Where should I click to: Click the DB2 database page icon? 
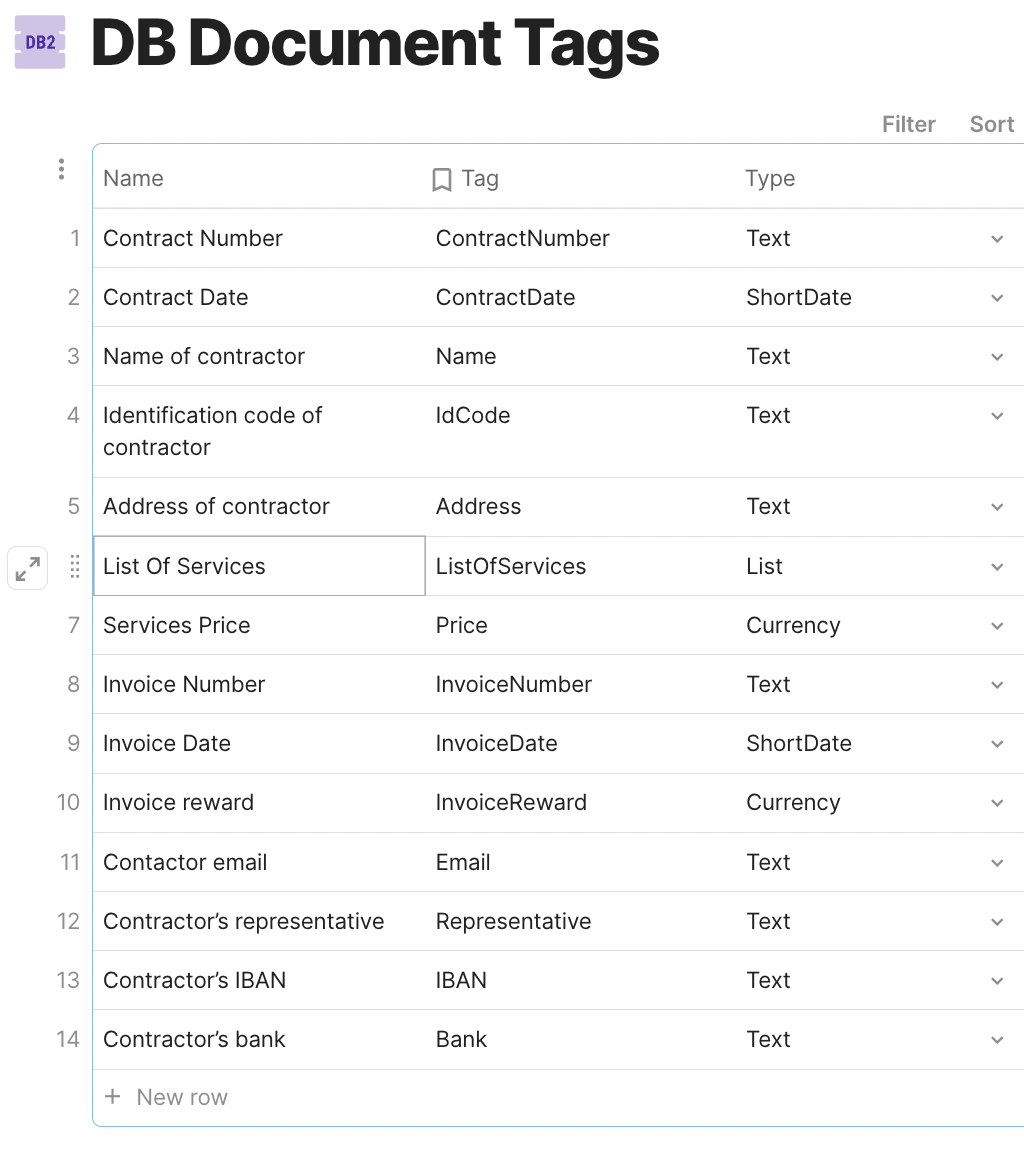40,42
